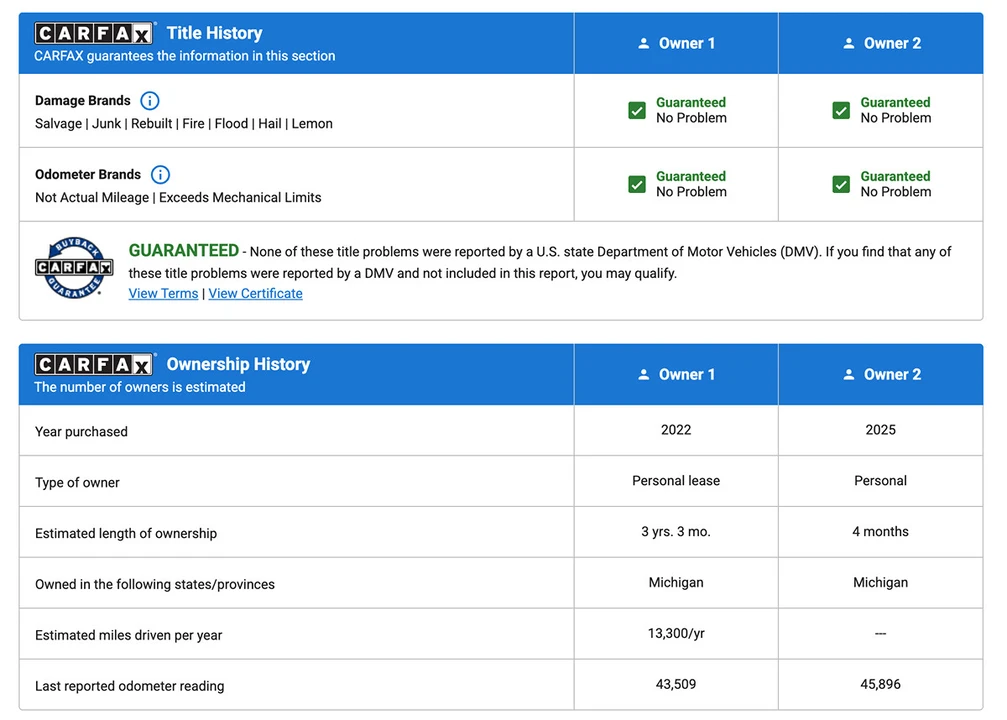Click the CARFAX Buyback Guarantee badge

point(74,268)
